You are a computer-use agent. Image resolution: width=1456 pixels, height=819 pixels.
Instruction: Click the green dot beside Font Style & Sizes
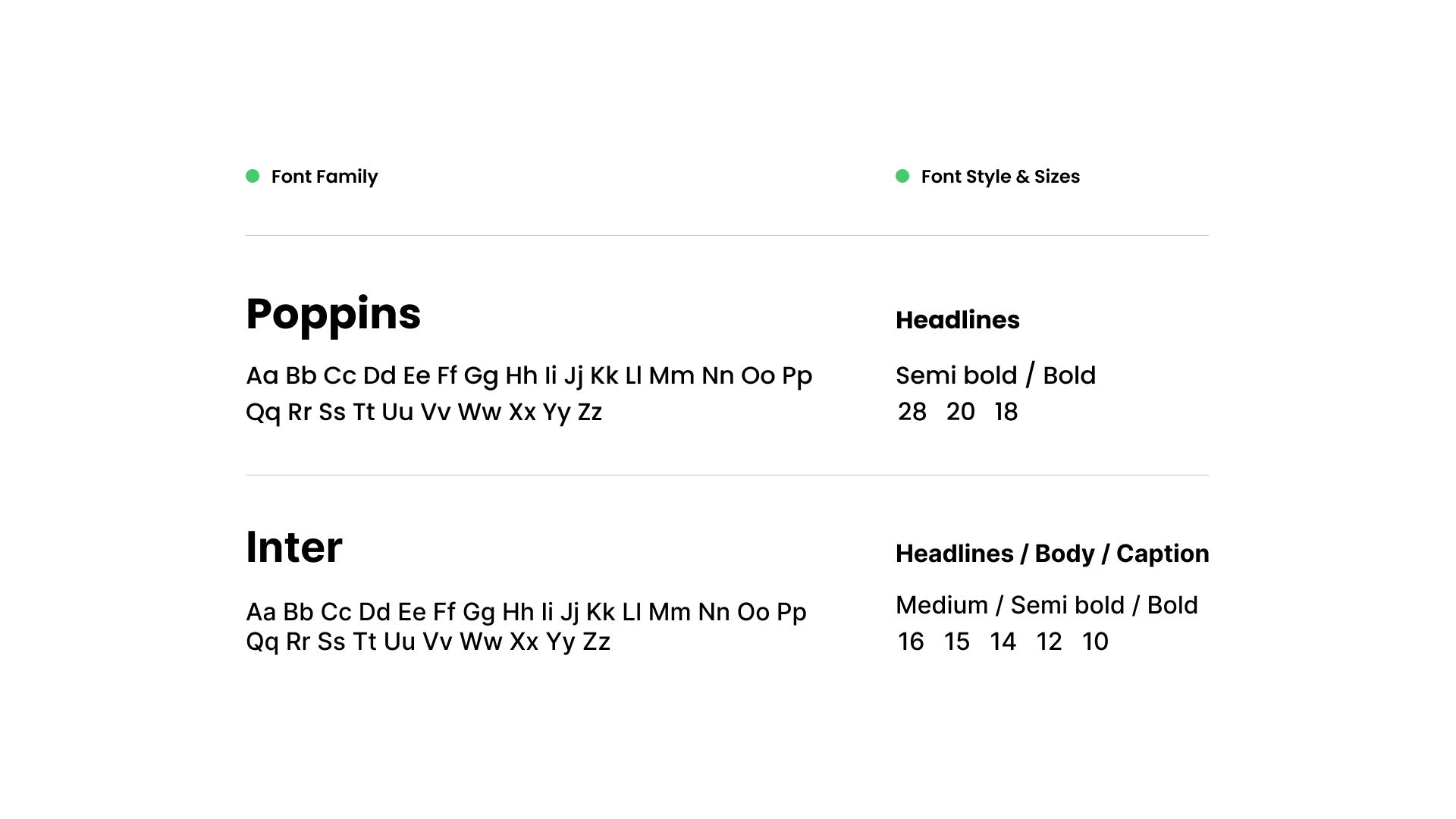[902, 176]
